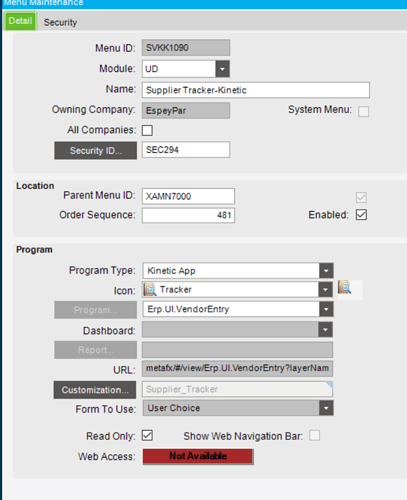Viewport: 407px width, 500px height.
Task: Expand the Dashboard dropdown arrow
Action: 325,330
